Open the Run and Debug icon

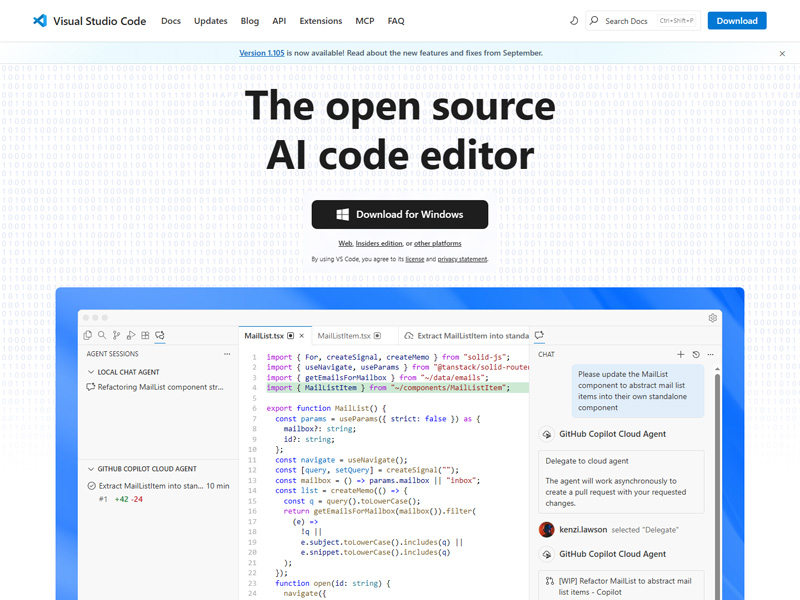click(130, 334)
